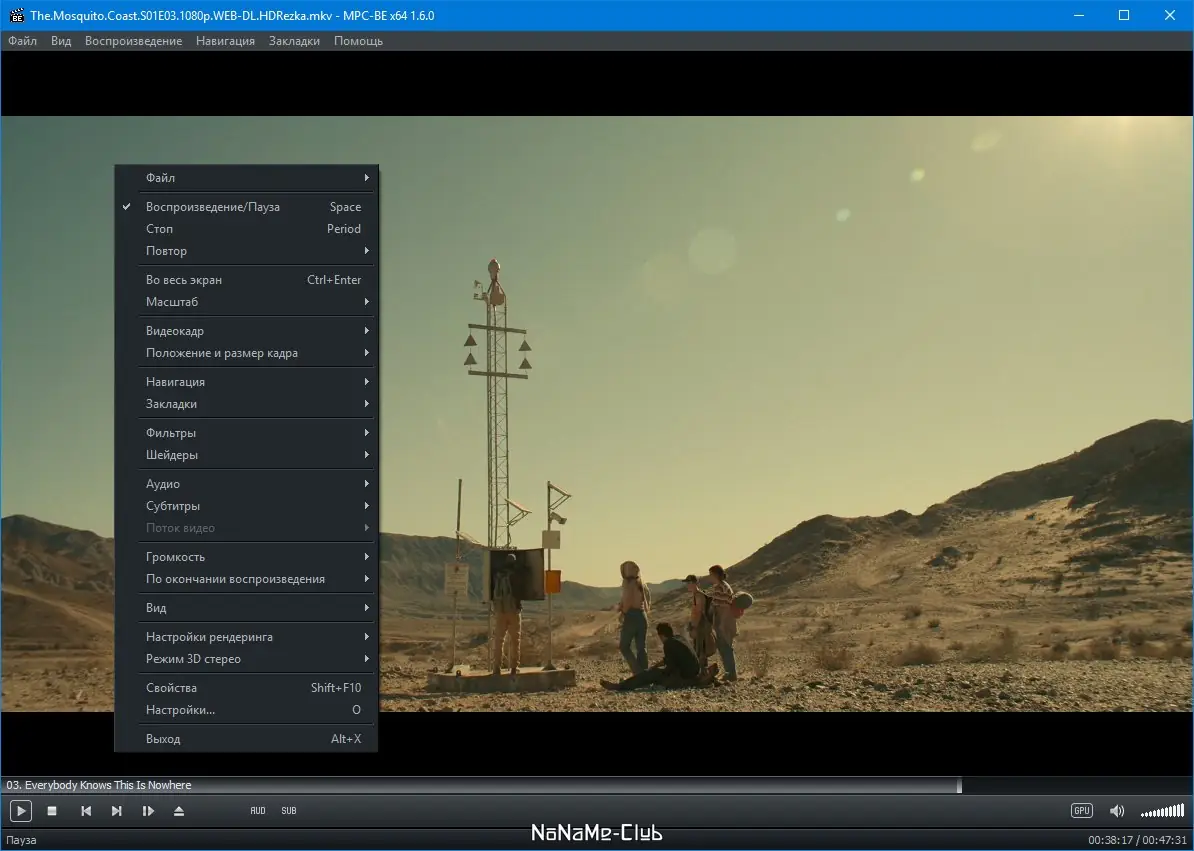Advance one frame with the frame-step icon
Screen dimensions: 1194x851
(x=148, y=811)
